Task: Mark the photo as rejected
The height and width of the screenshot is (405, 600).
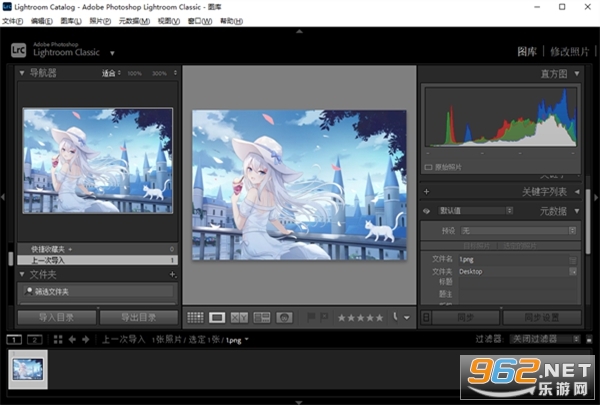Action: coord(324,317)
